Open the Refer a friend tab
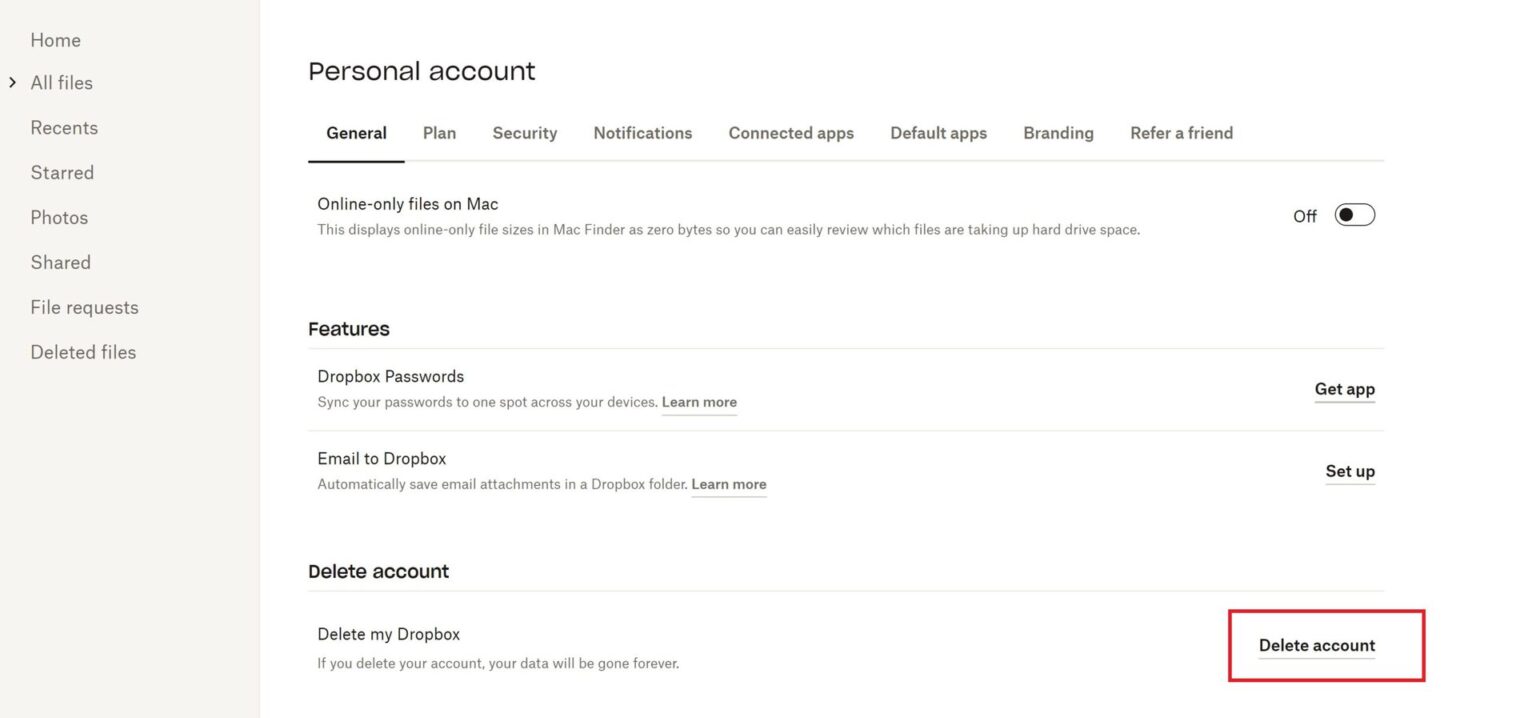Image resolution: width=1536 pixels, height=718 pixels. tap(1181, 132)
